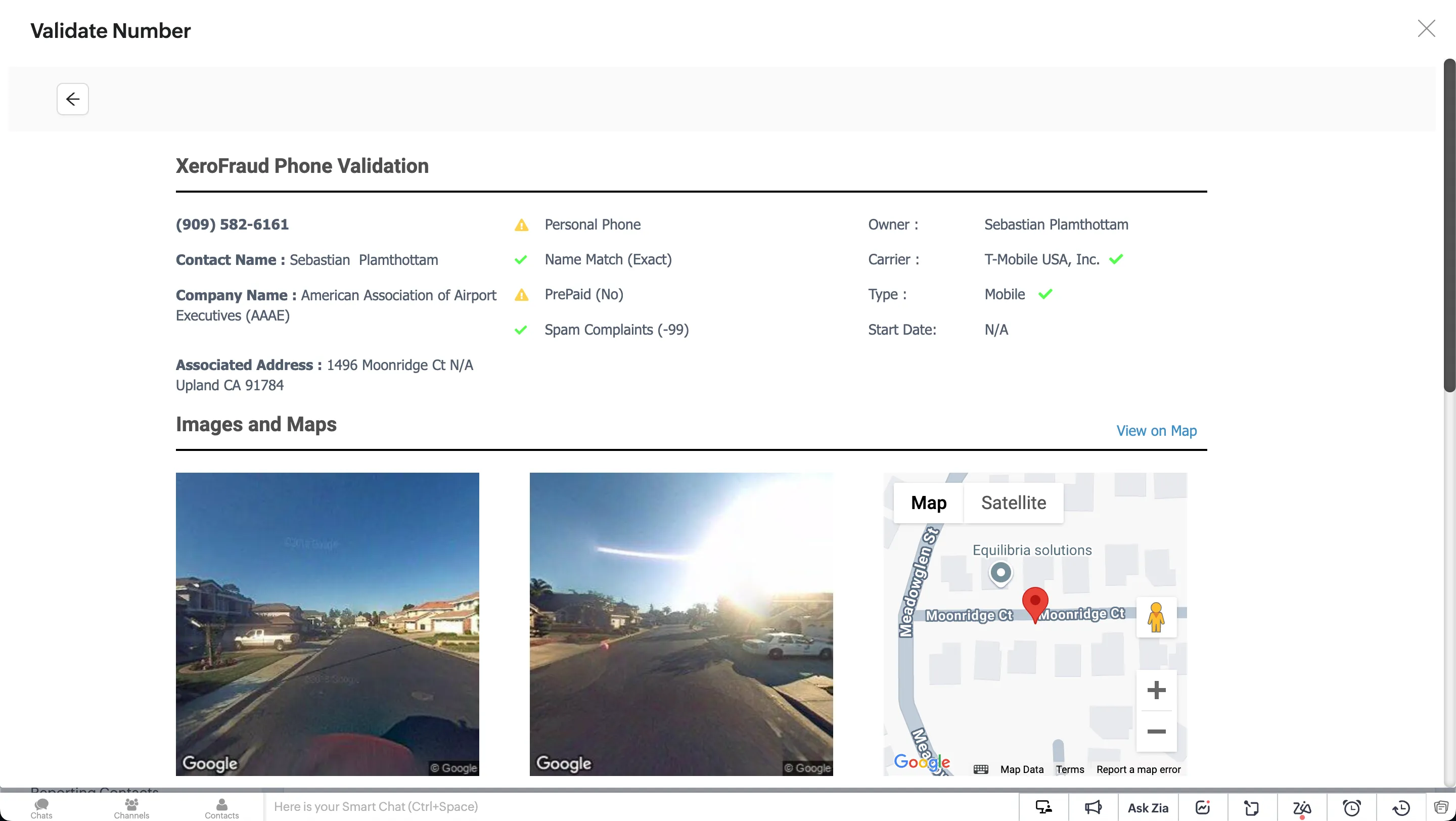Viewport: 1456px width, 821px height.
Task: Click the Ask Zia button
Action: click(x=1148, y=808)
